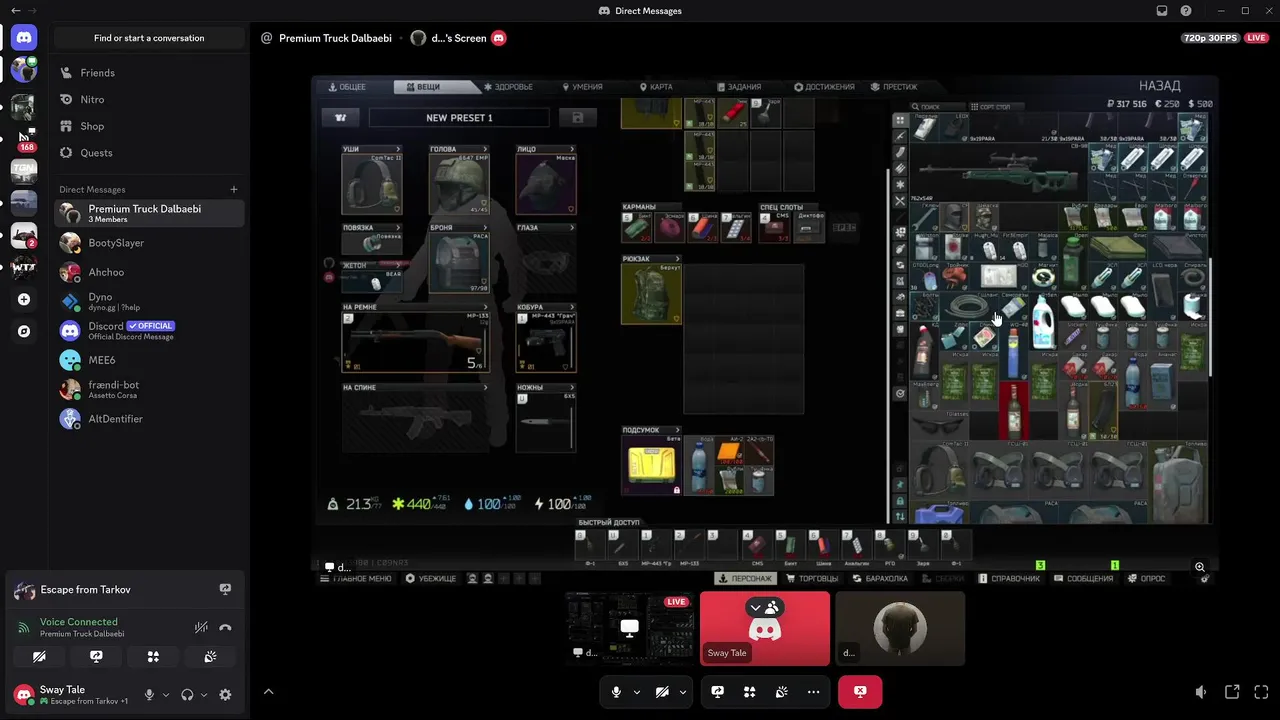Viewport: 1280px width, 720px height.
Task: Open ЗАДАНИЯ tab in game
Action: (x=738, y=87)
